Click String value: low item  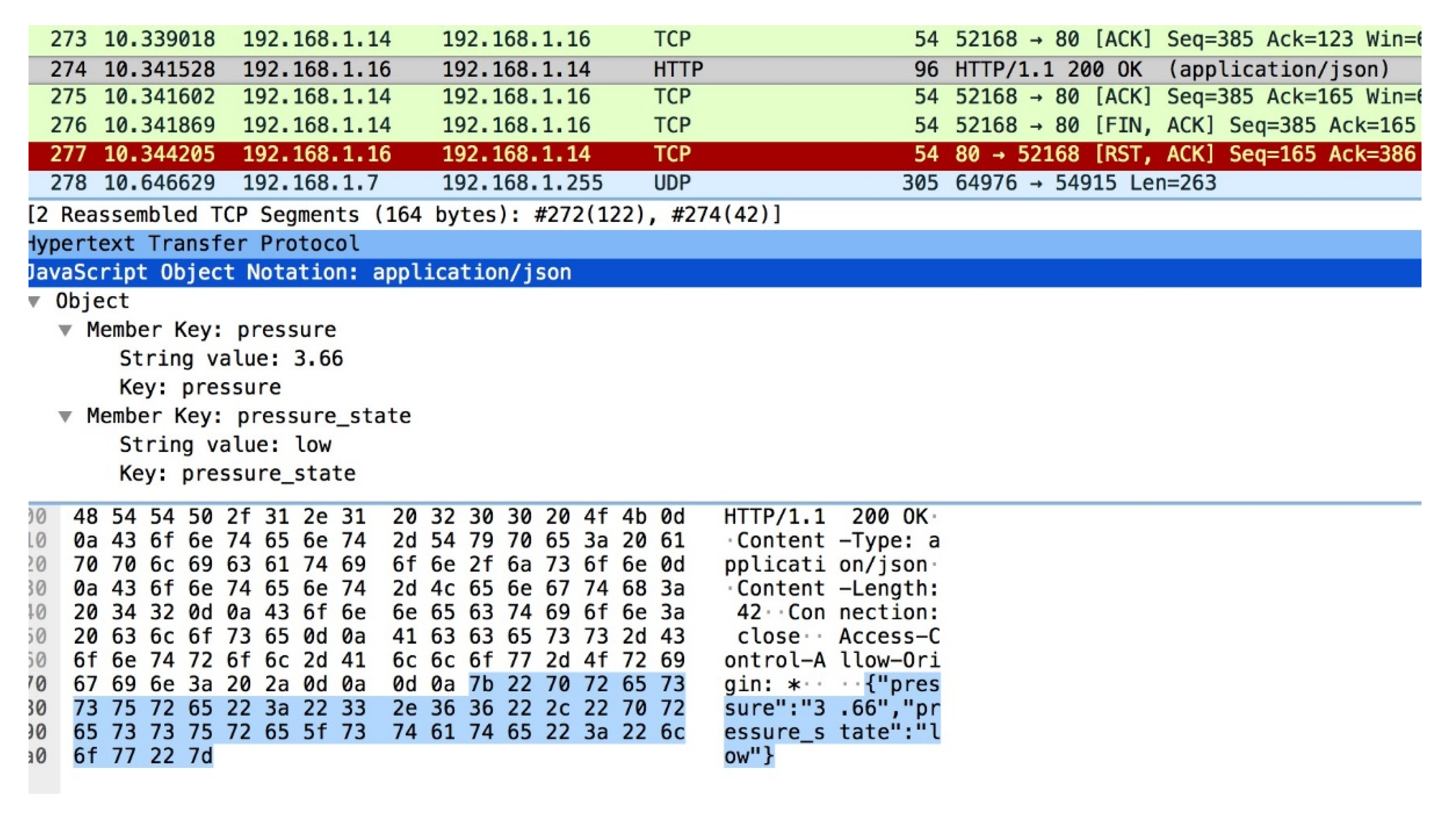tap(225, 445)
